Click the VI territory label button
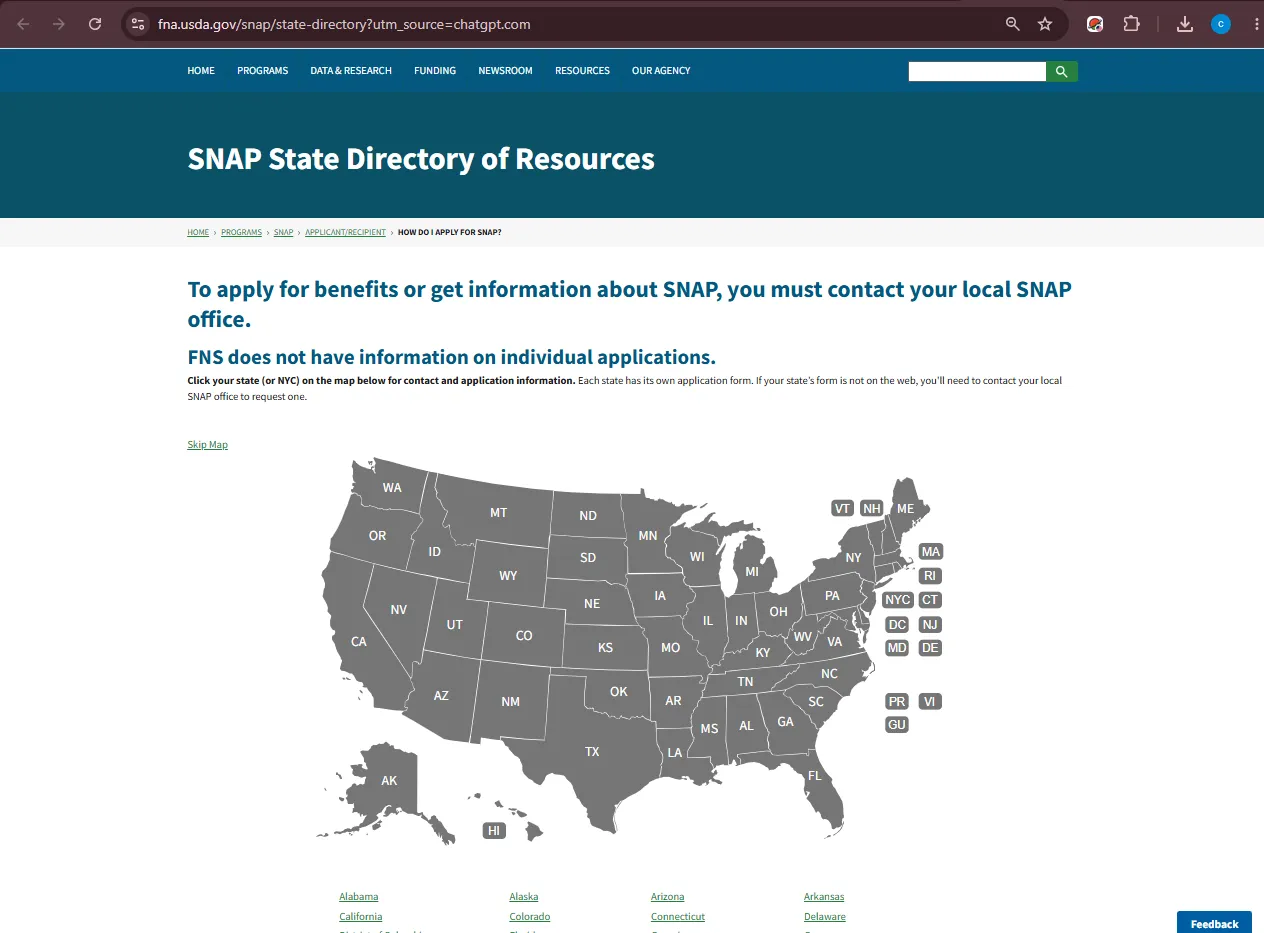 930,702
